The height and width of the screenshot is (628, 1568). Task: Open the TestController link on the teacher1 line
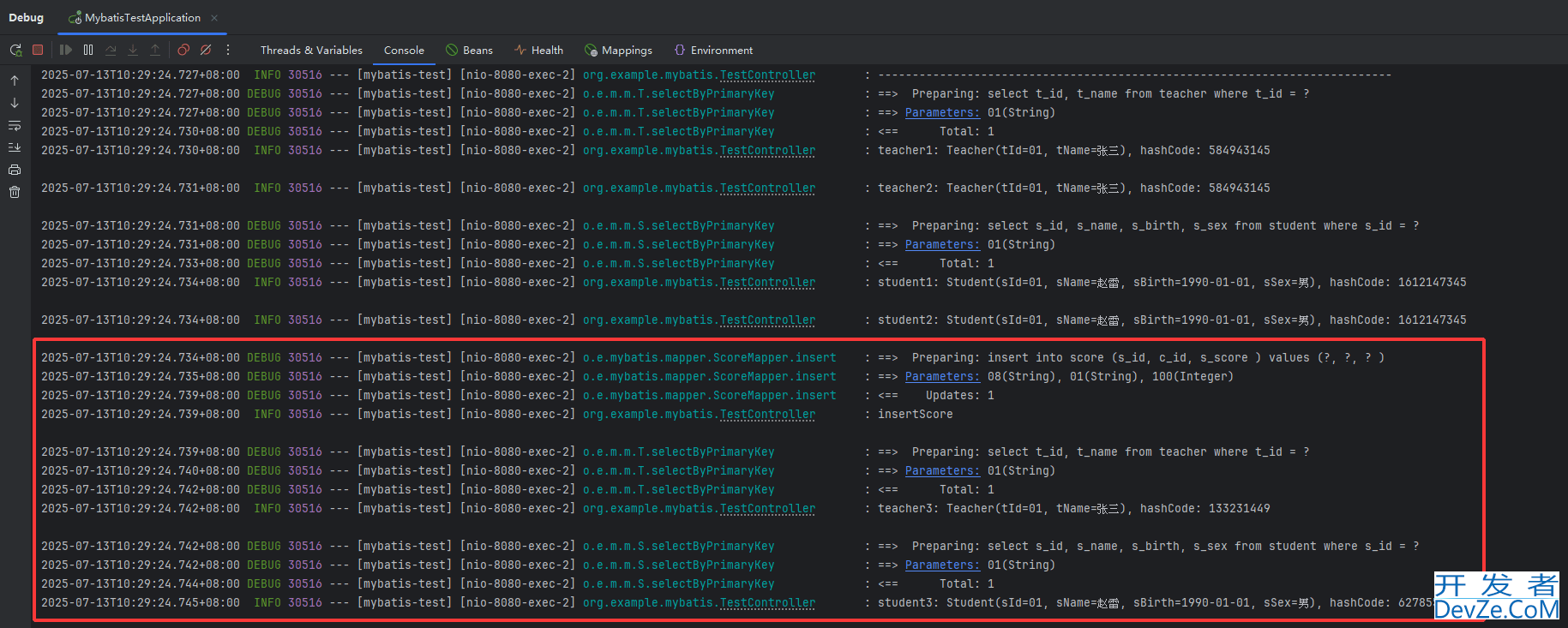coord(767,151)
